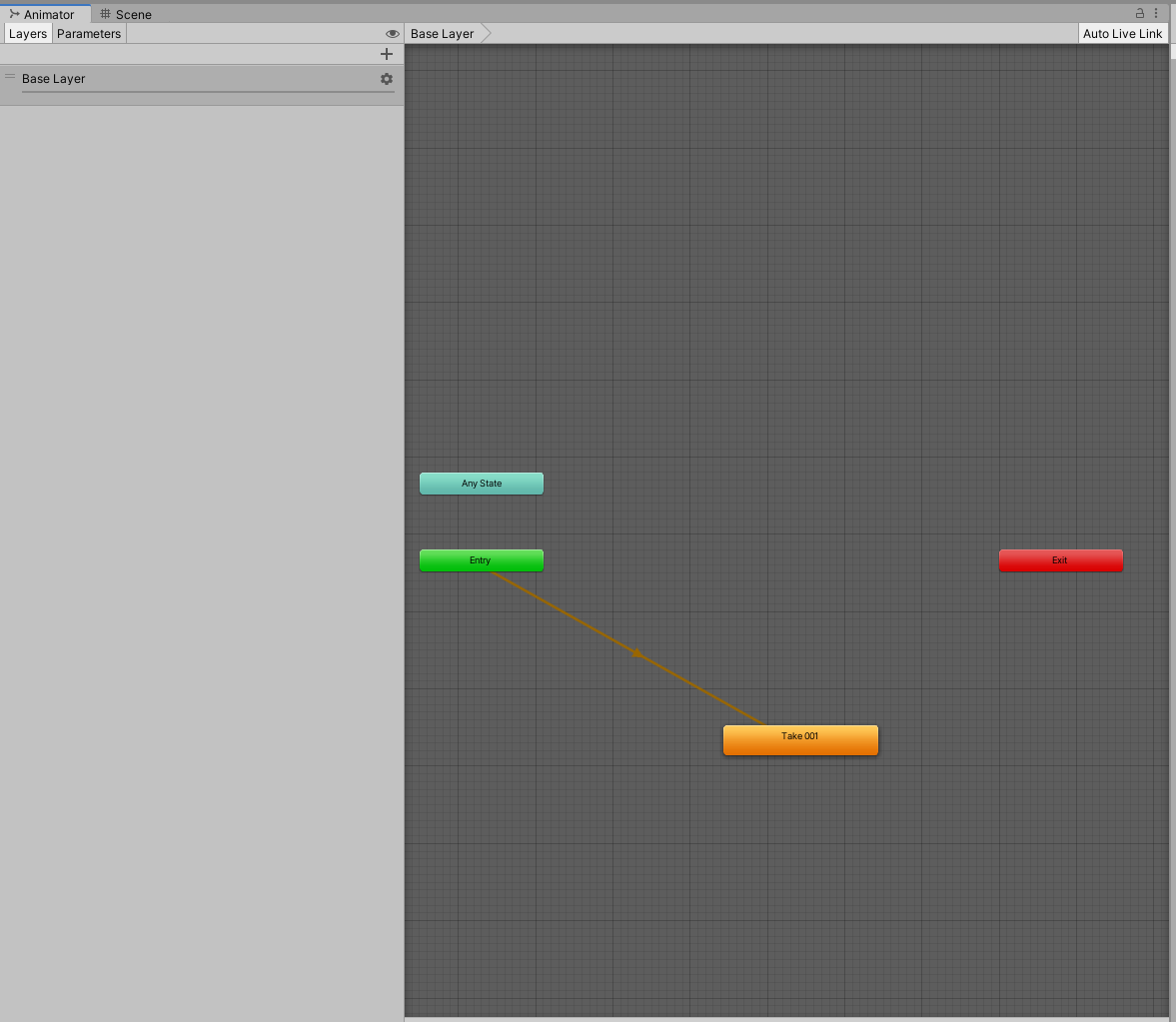Switch to the Scene tab

[126, 14]
